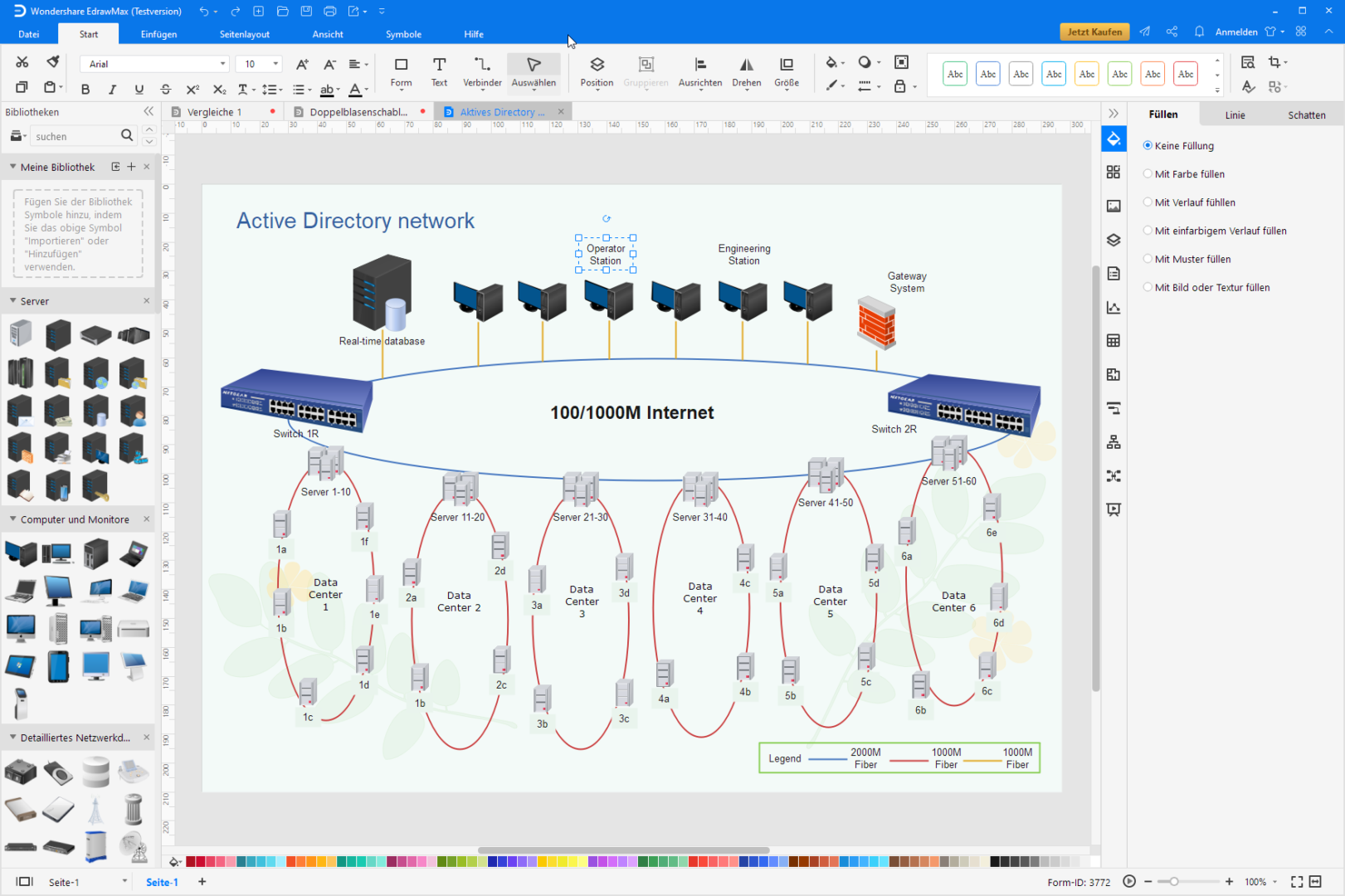Switch to the Linie tab

pyautogui.click(x=1235, y=115)
